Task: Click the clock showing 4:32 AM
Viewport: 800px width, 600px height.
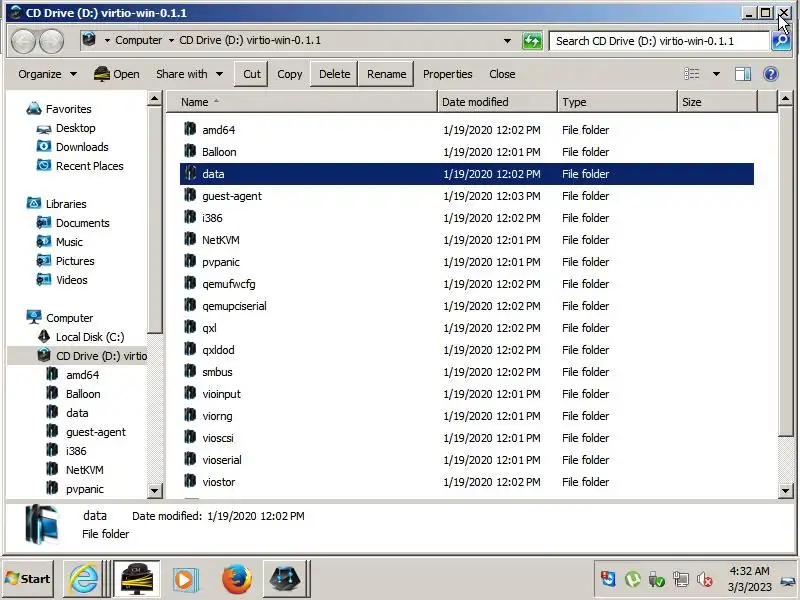Action: coord(749,570)
